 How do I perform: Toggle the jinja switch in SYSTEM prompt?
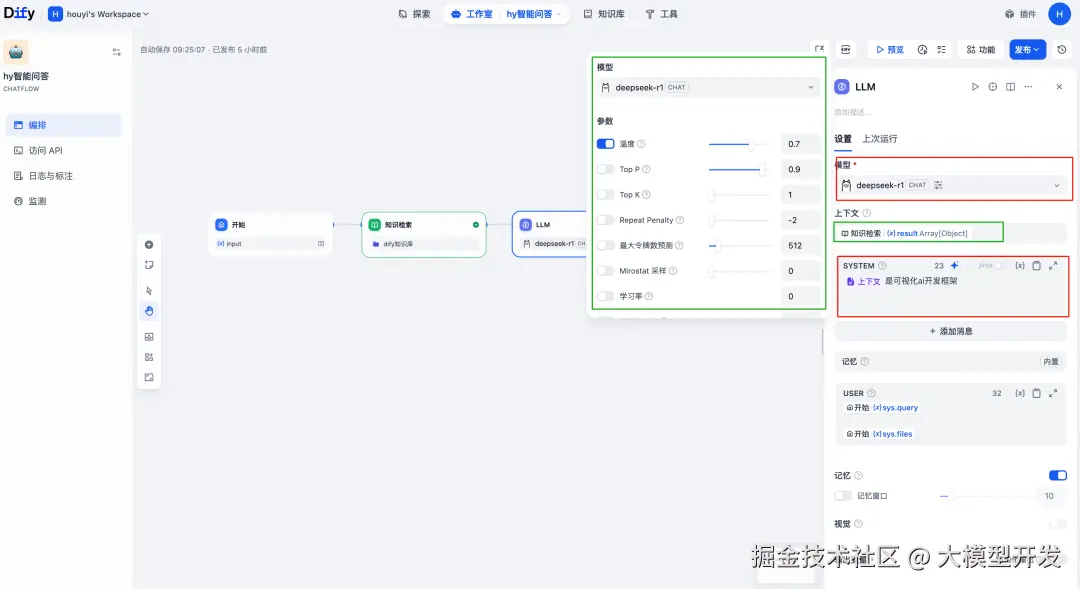pyautogui.click(x=999, y=265)
